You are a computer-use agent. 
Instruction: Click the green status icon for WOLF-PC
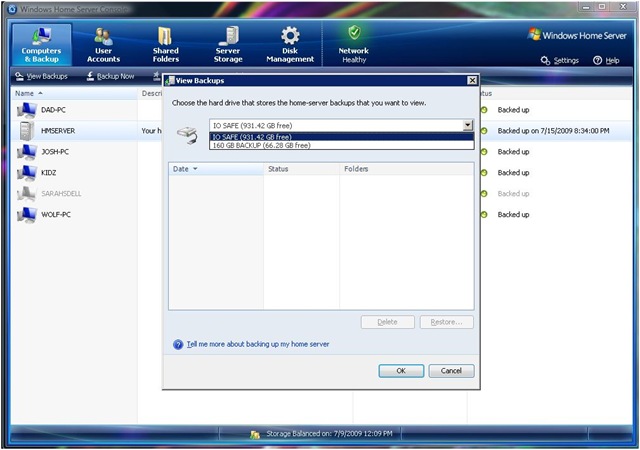[484, 215]
